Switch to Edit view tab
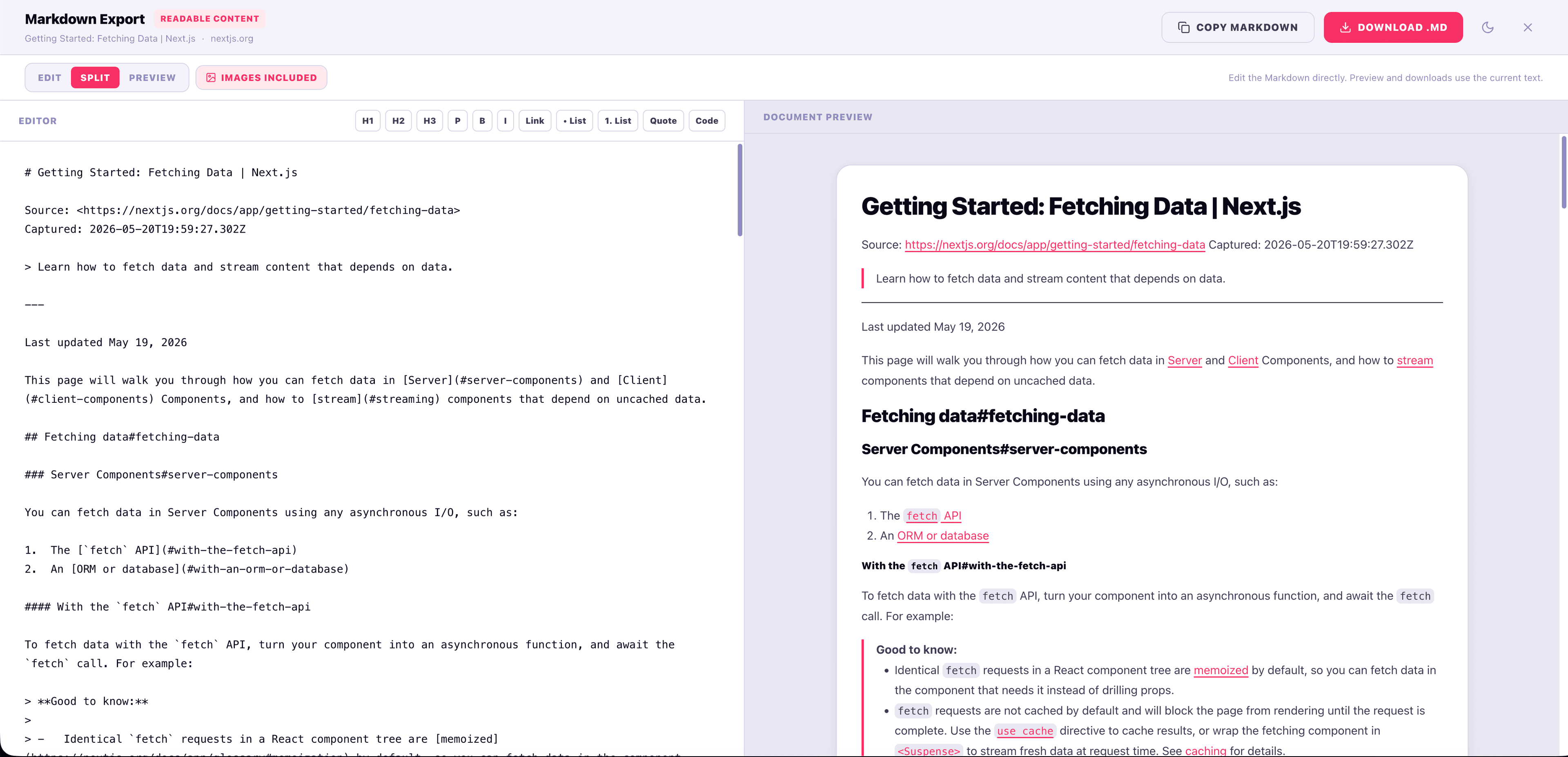Viewport: 1568px width, 757px height. click(49, 78)
